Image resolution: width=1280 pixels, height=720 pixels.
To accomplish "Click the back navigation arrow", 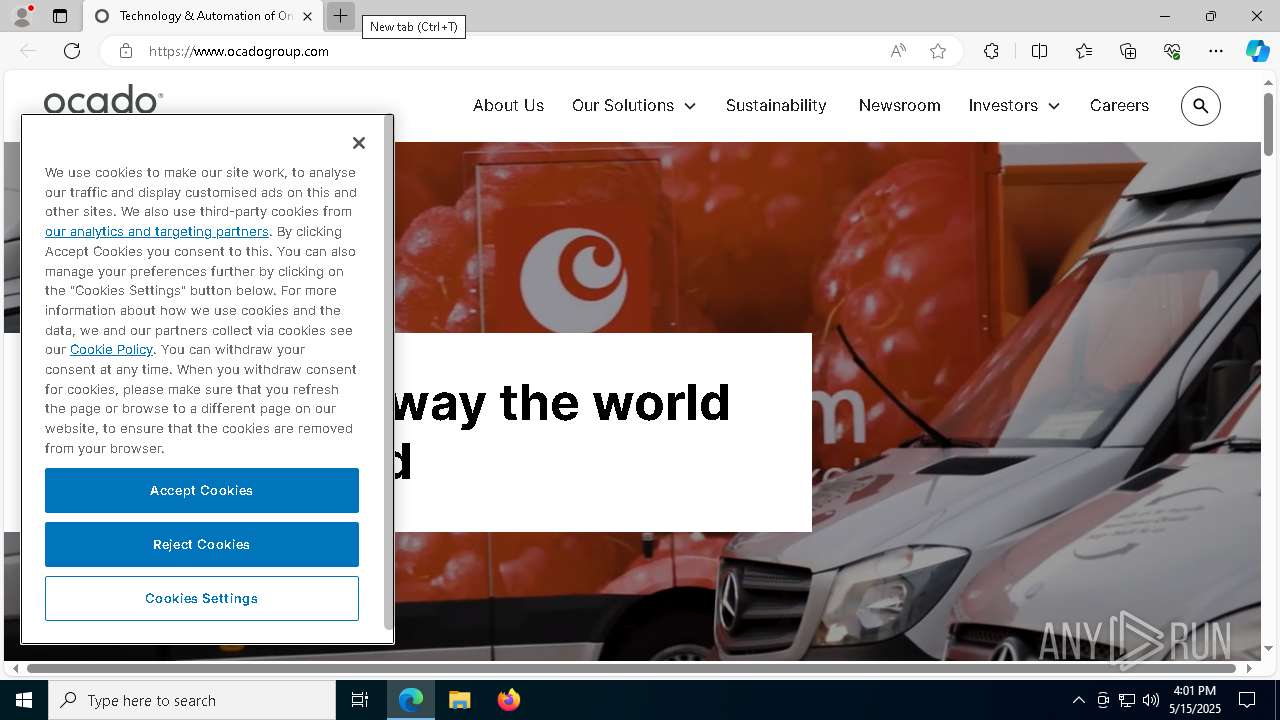I will (x=28, y=51).
